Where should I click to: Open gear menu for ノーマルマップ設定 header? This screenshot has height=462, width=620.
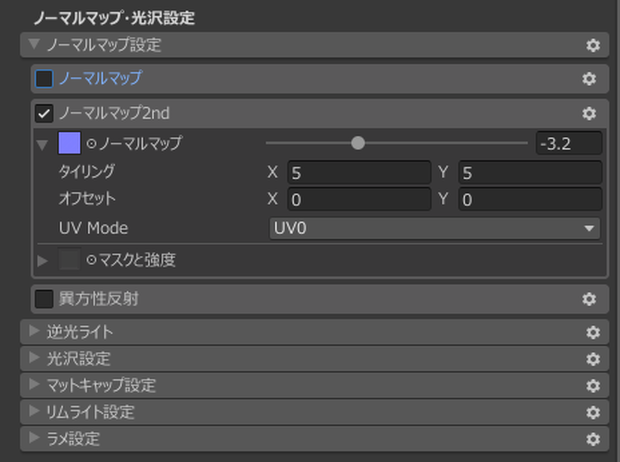click(x=593, y=45)
